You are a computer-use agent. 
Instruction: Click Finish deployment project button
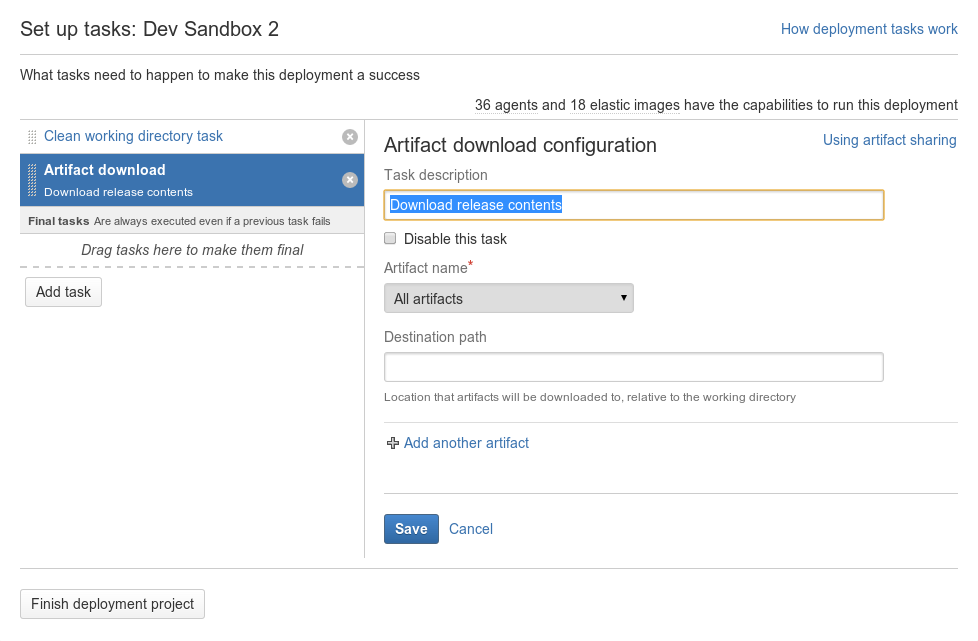click(112, 604)
